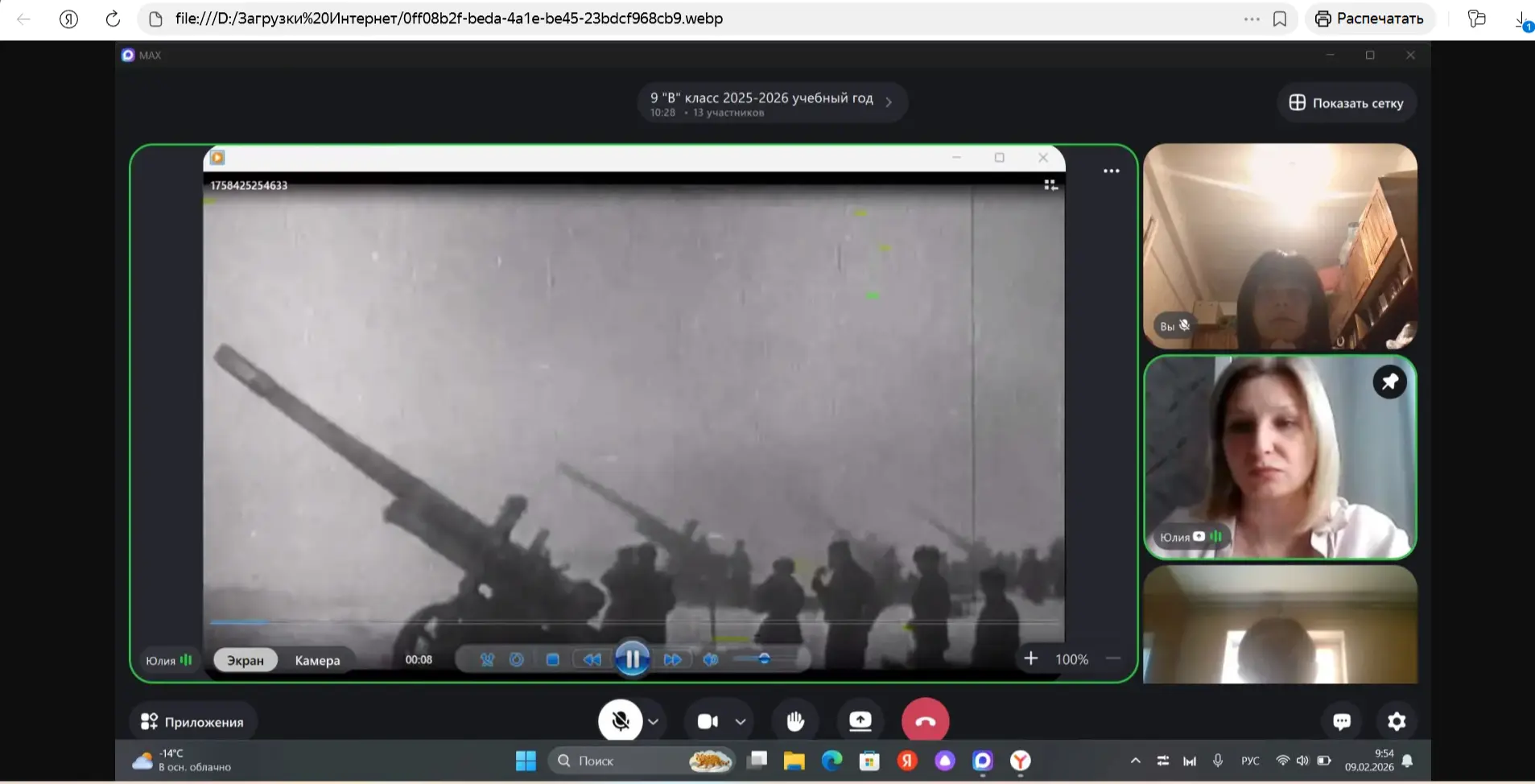This screenshot has width=1535, height=784.
Task: Toggle the camera on or off
Action: click(708, 721)
